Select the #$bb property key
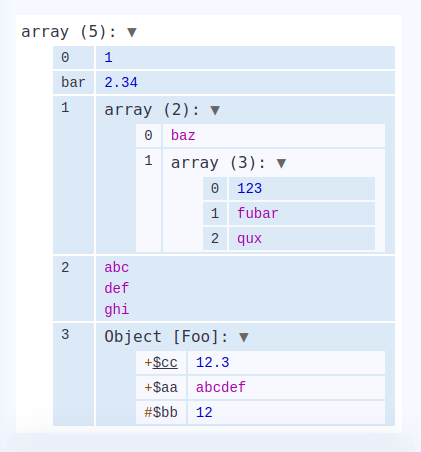This screenshot has width=421, height=452. point(161,412)
